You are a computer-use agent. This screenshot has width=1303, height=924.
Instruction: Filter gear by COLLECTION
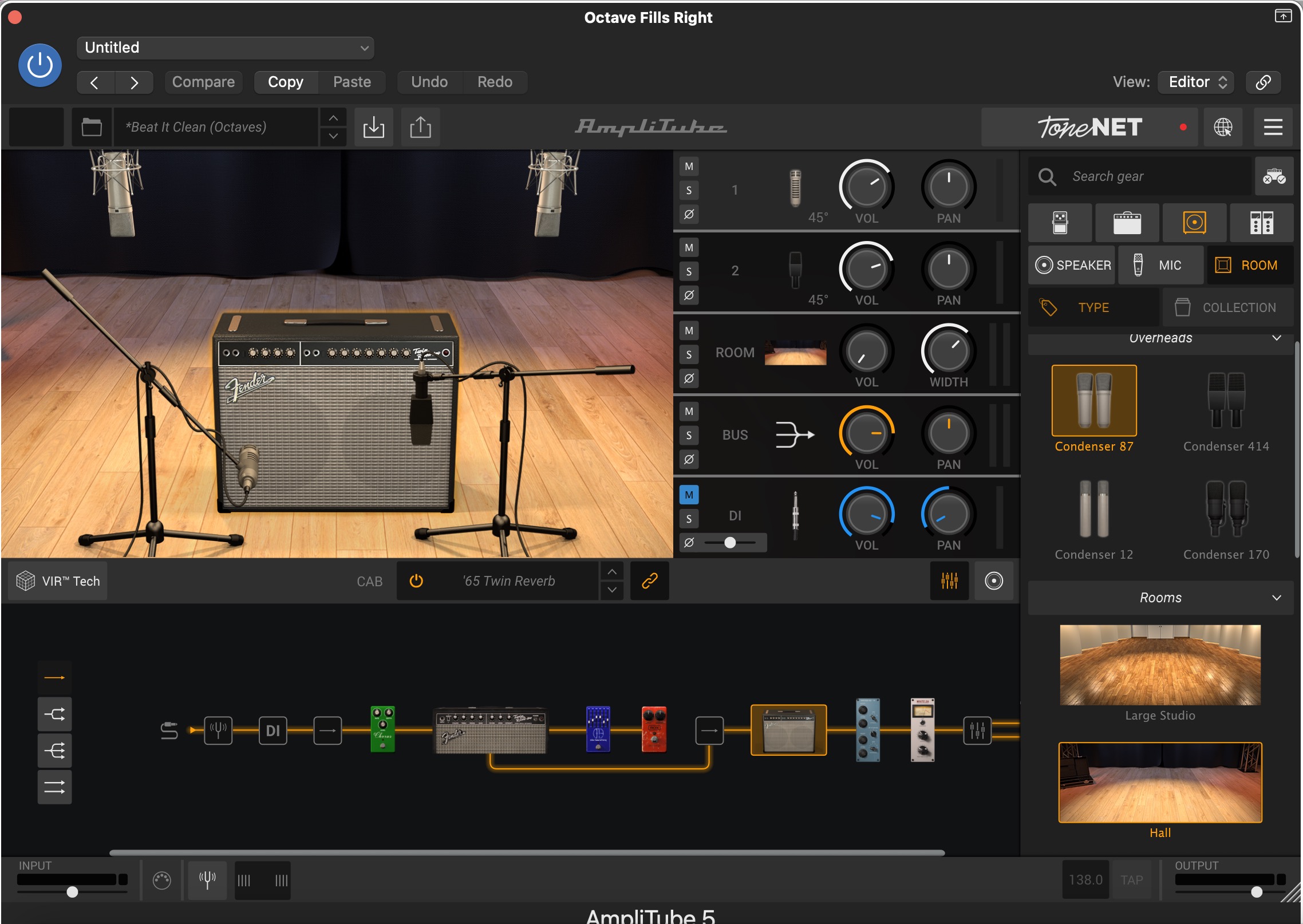point(1228,307)
